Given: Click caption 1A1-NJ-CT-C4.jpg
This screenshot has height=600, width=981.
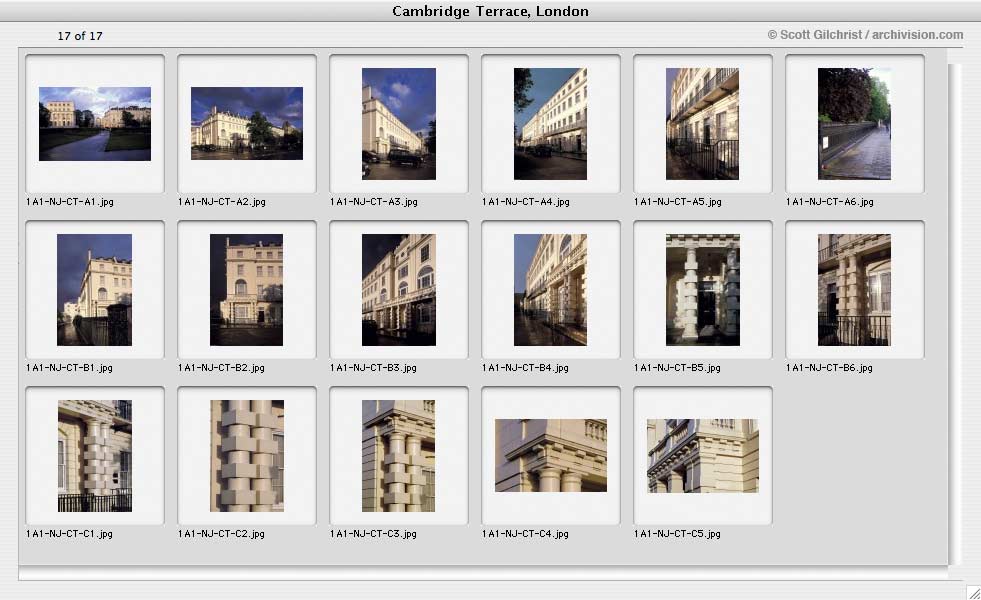Looking at the screenshot, I should 526,534.
